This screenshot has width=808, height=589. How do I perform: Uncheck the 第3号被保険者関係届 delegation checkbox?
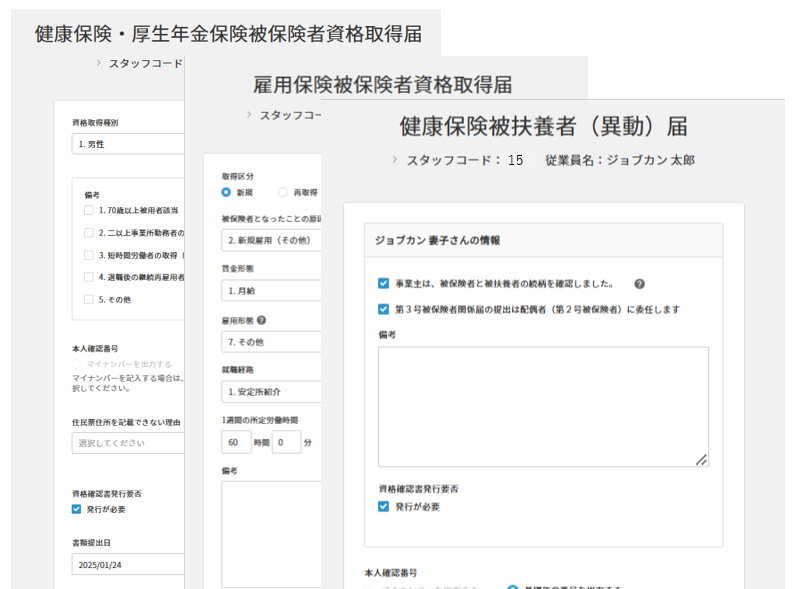[384, 310]
